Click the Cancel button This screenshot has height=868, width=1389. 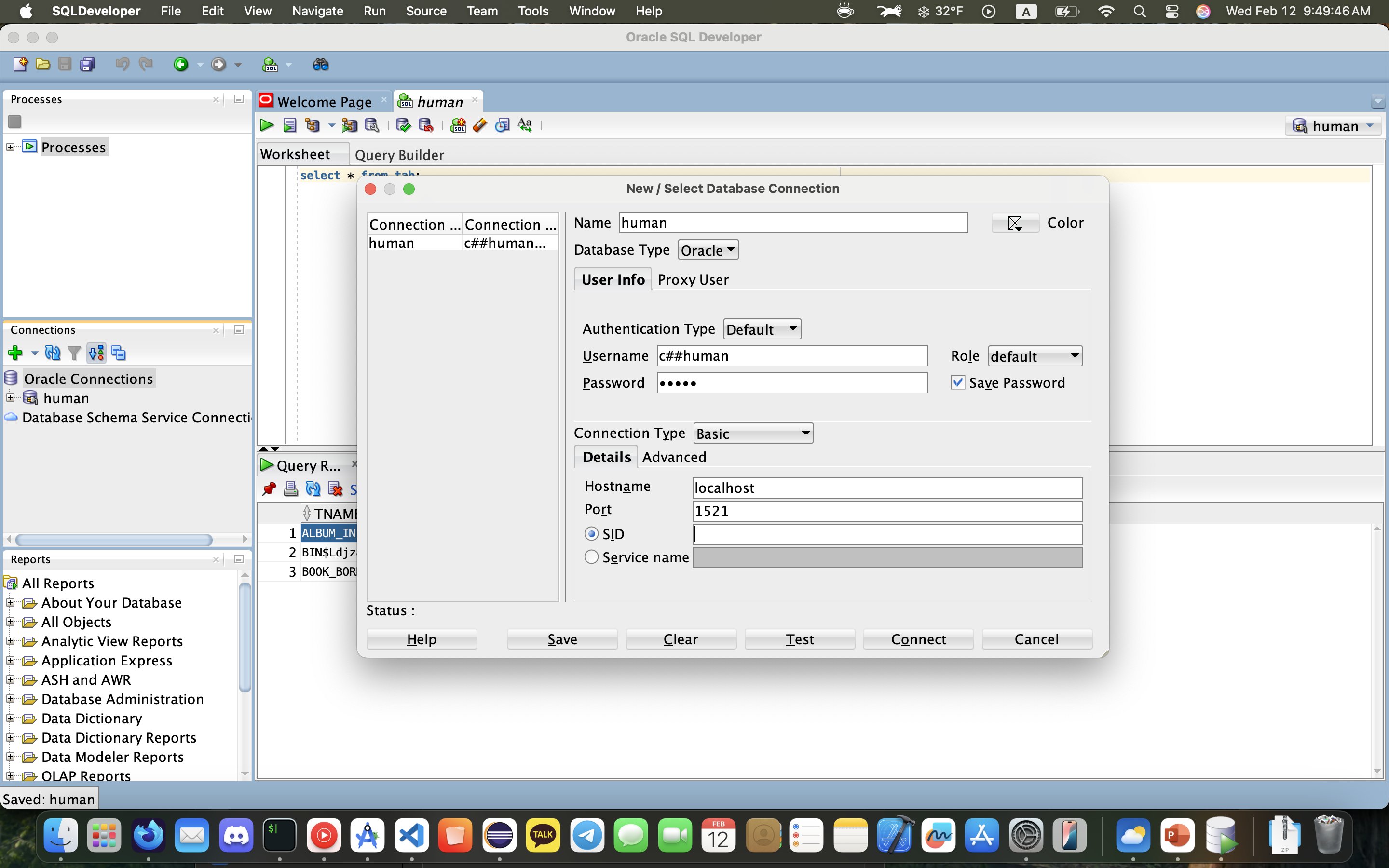[1036, 639]
